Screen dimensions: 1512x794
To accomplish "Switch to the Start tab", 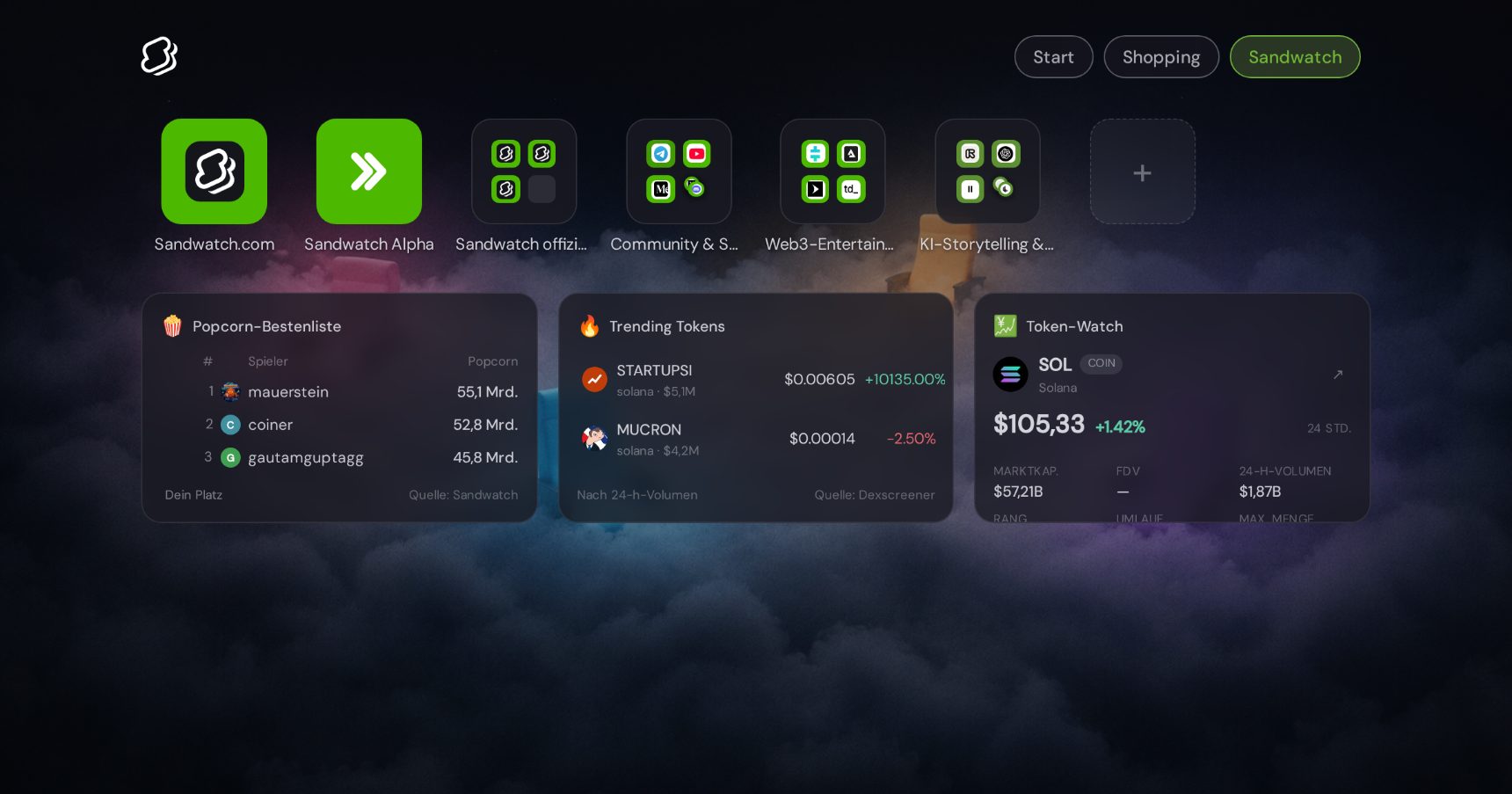I will pyautogui.click(x=1053, y=57).
